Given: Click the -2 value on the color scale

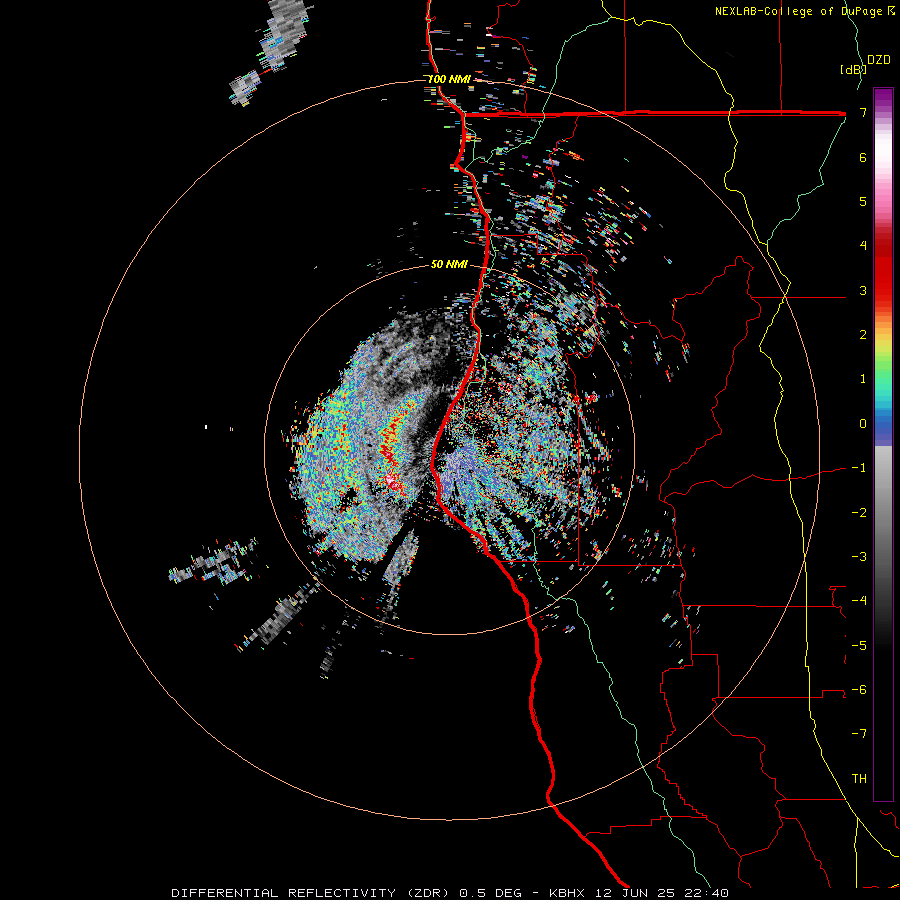Looking at the screenshot, I should coord(859,513).
